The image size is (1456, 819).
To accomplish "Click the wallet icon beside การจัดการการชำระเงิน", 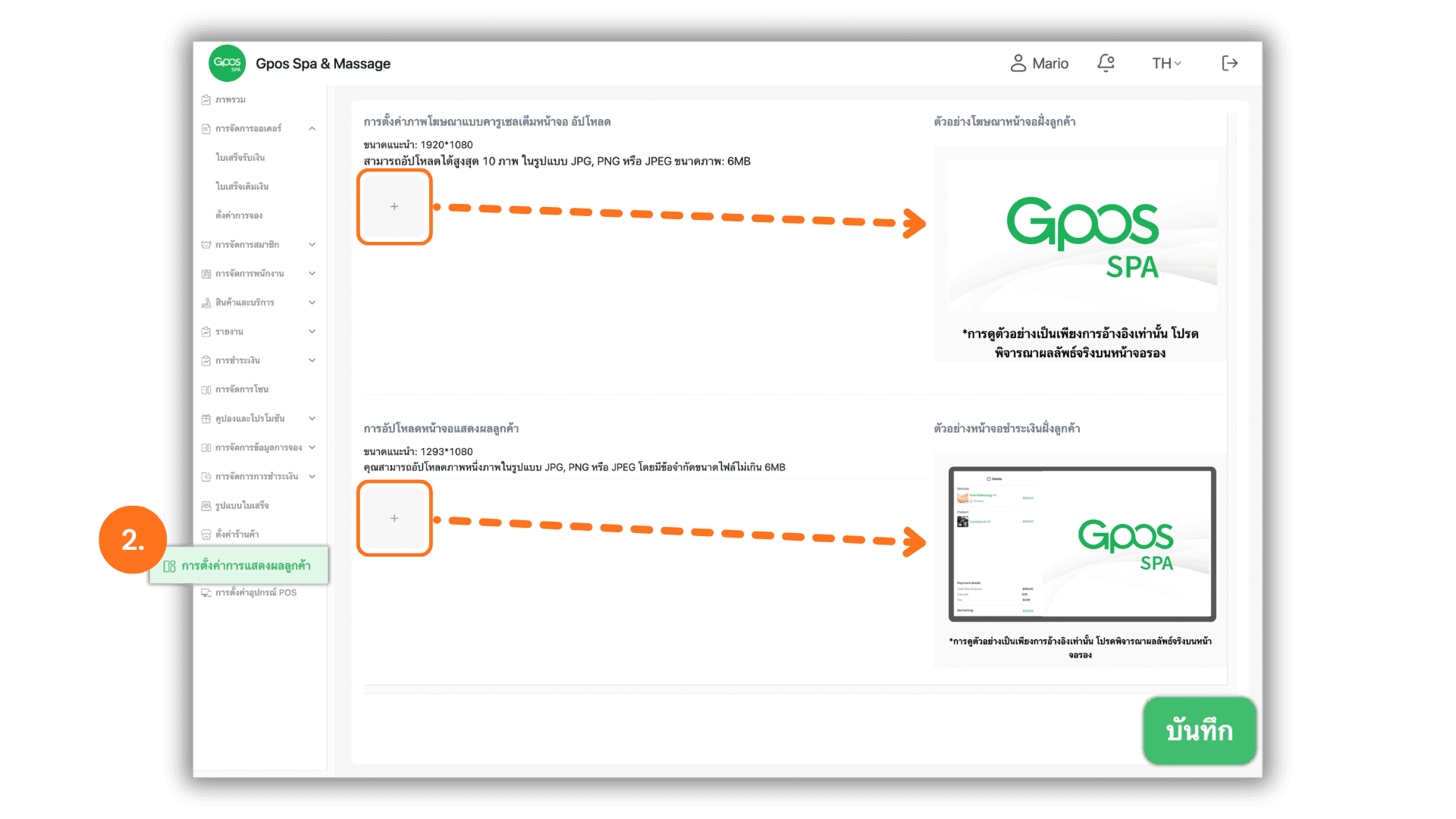I will [x=206, y=477].
